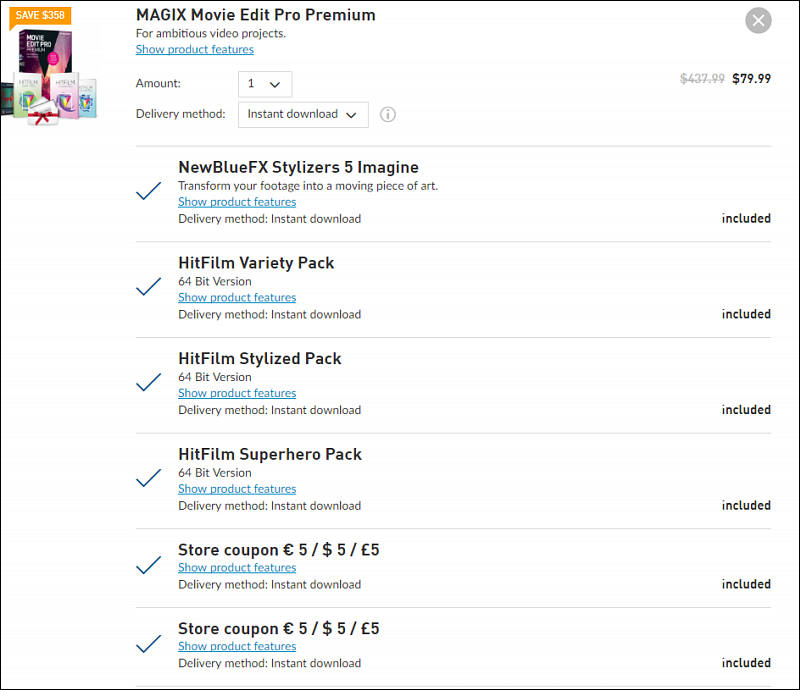Click 'Delivery method: Instant download' under HitFilm Superhero Pack
Viewport: 800px width, 690px height.
(x=269, y=506)
